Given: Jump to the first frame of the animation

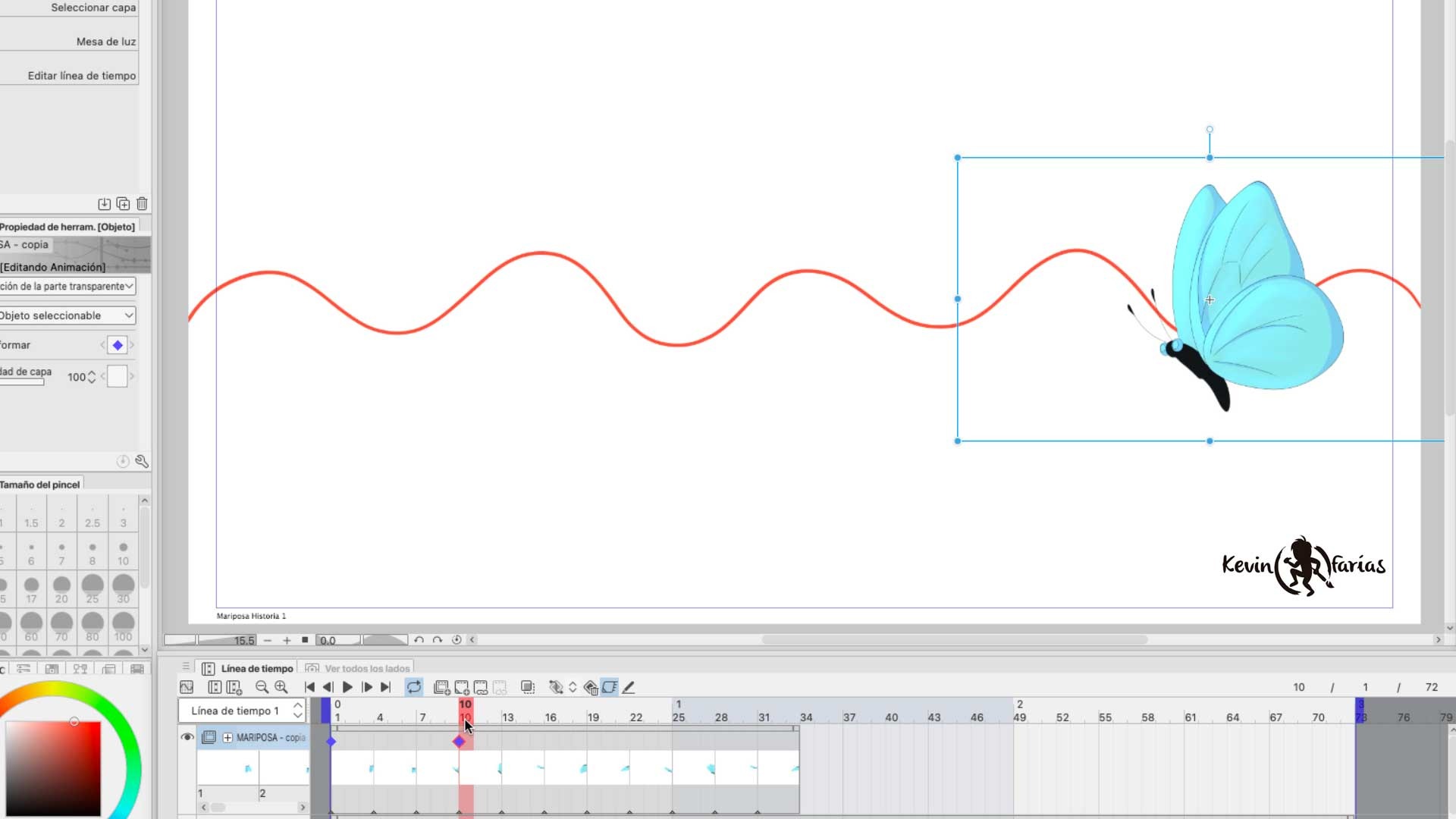Looking at the screenshot, I should (x=309, y=687).
